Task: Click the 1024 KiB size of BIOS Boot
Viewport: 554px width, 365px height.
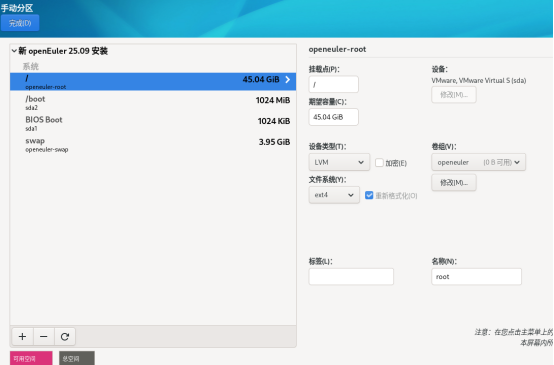Action: pos(274,121)
